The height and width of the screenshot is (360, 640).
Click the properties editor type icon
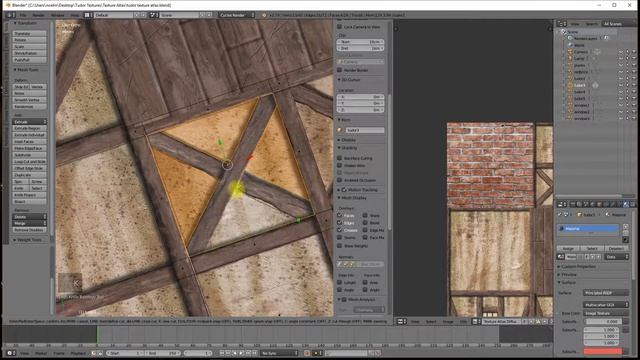coord(562,204)
